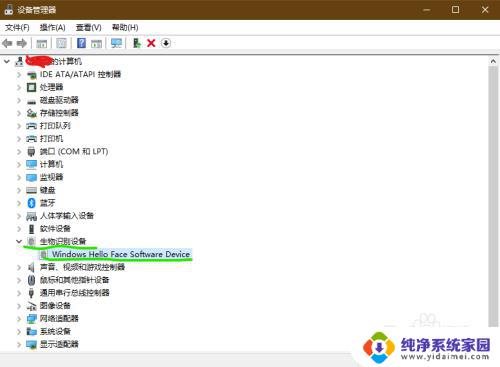The height and width of the screenshot is (367, 500).
Task: Click the circled down-arrow disable device icon
Action: point(166,43)
